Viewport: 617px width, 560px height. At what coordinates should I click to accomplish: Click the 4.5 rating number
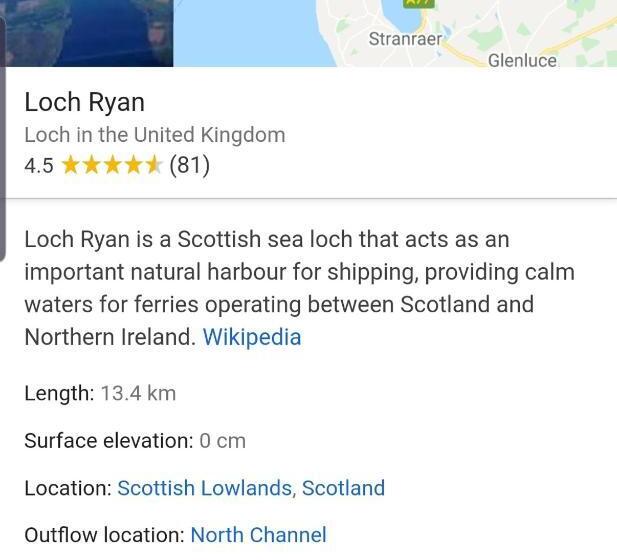point(39,166)
